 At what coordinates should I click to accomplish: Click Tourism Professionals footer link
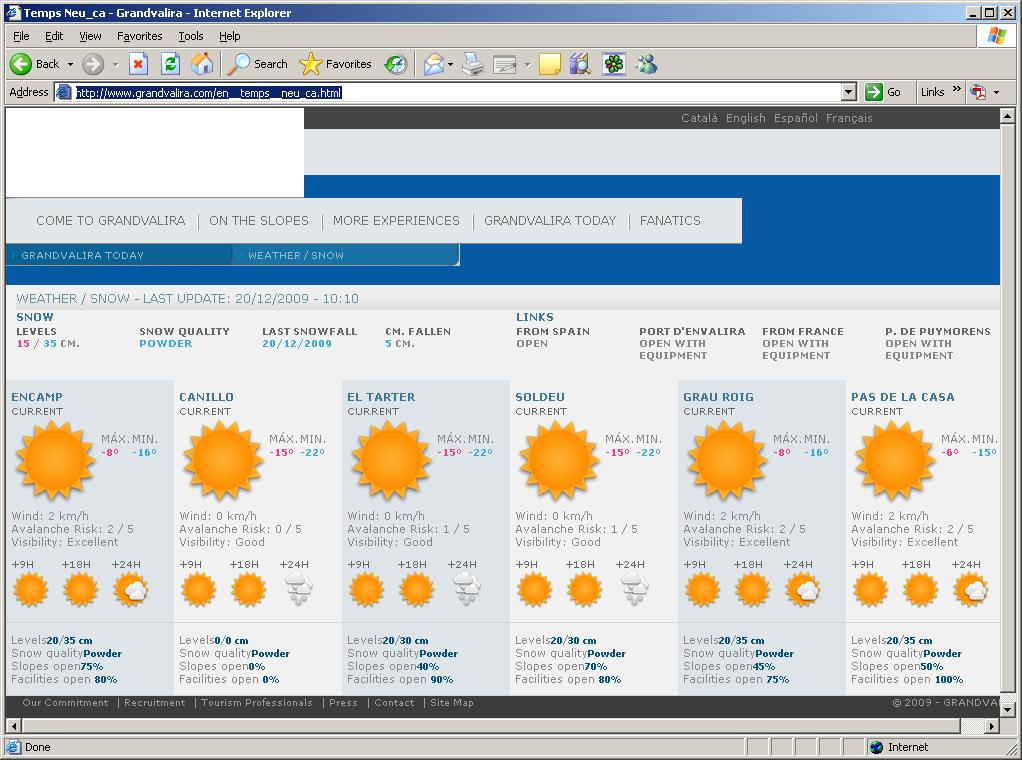(x=257, y=703)
